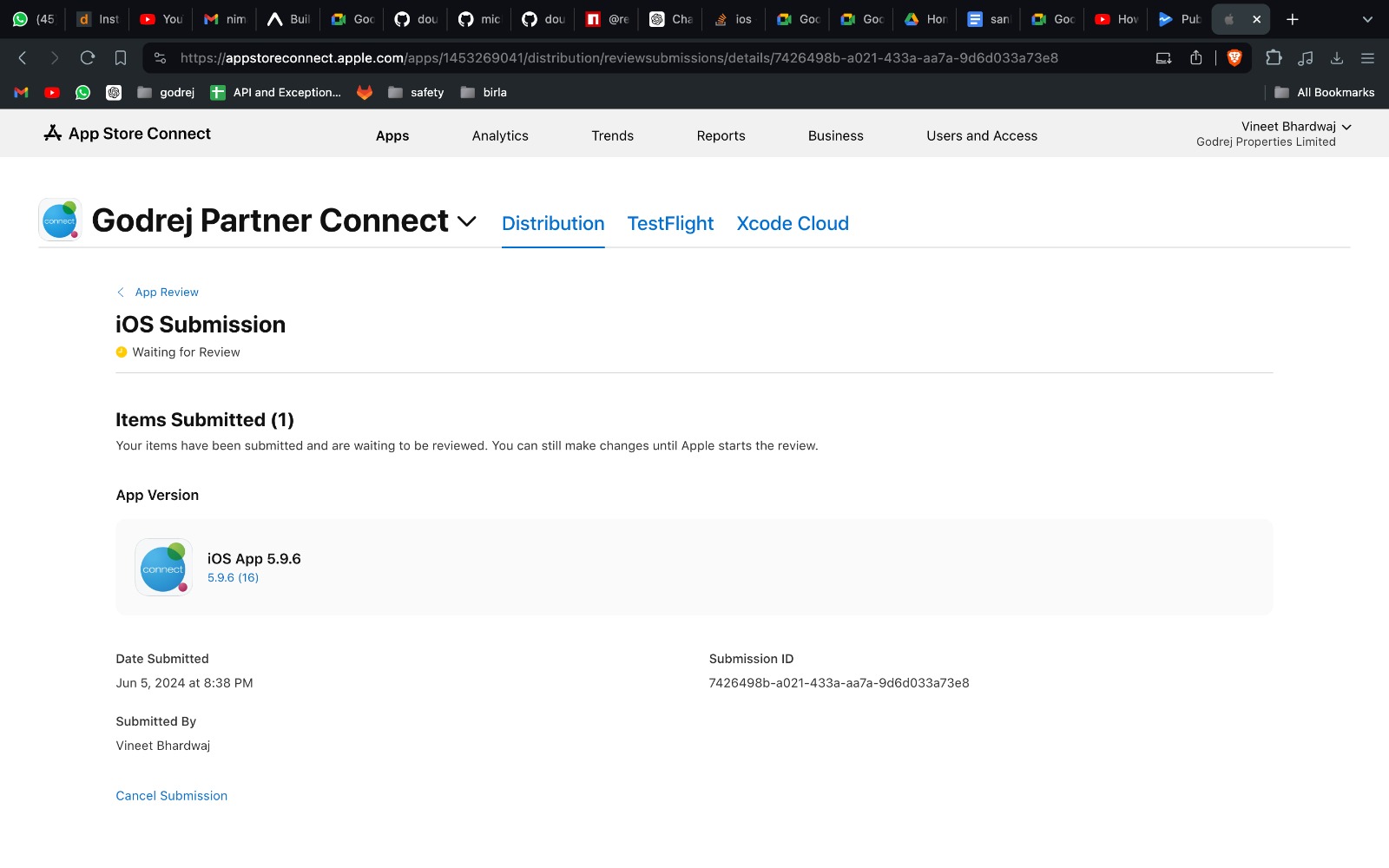Screen dimensions: 1389x868
Task: Click the App Store Connect logo
Action: [128, 134]
